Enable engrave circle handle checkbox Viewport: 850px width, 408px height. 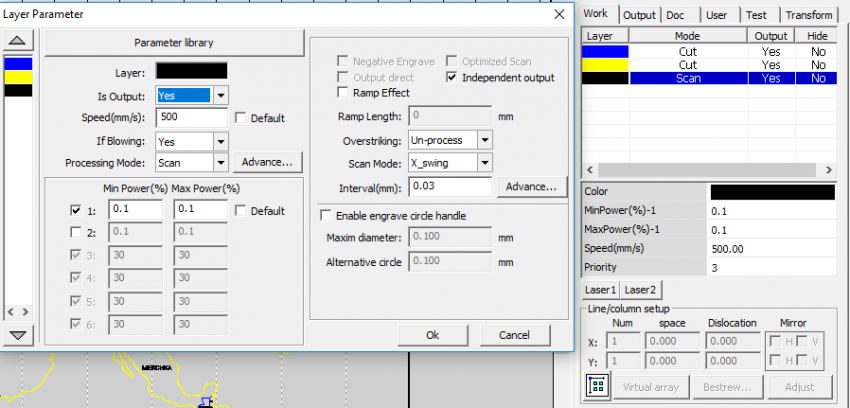tap(325, 215)
